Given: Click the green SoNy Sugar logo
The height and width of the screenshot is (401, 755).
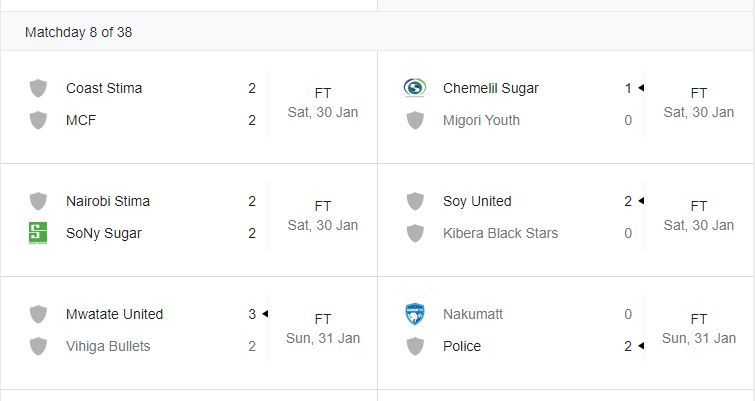Looking at the screenshot, I should click(38, 233).
